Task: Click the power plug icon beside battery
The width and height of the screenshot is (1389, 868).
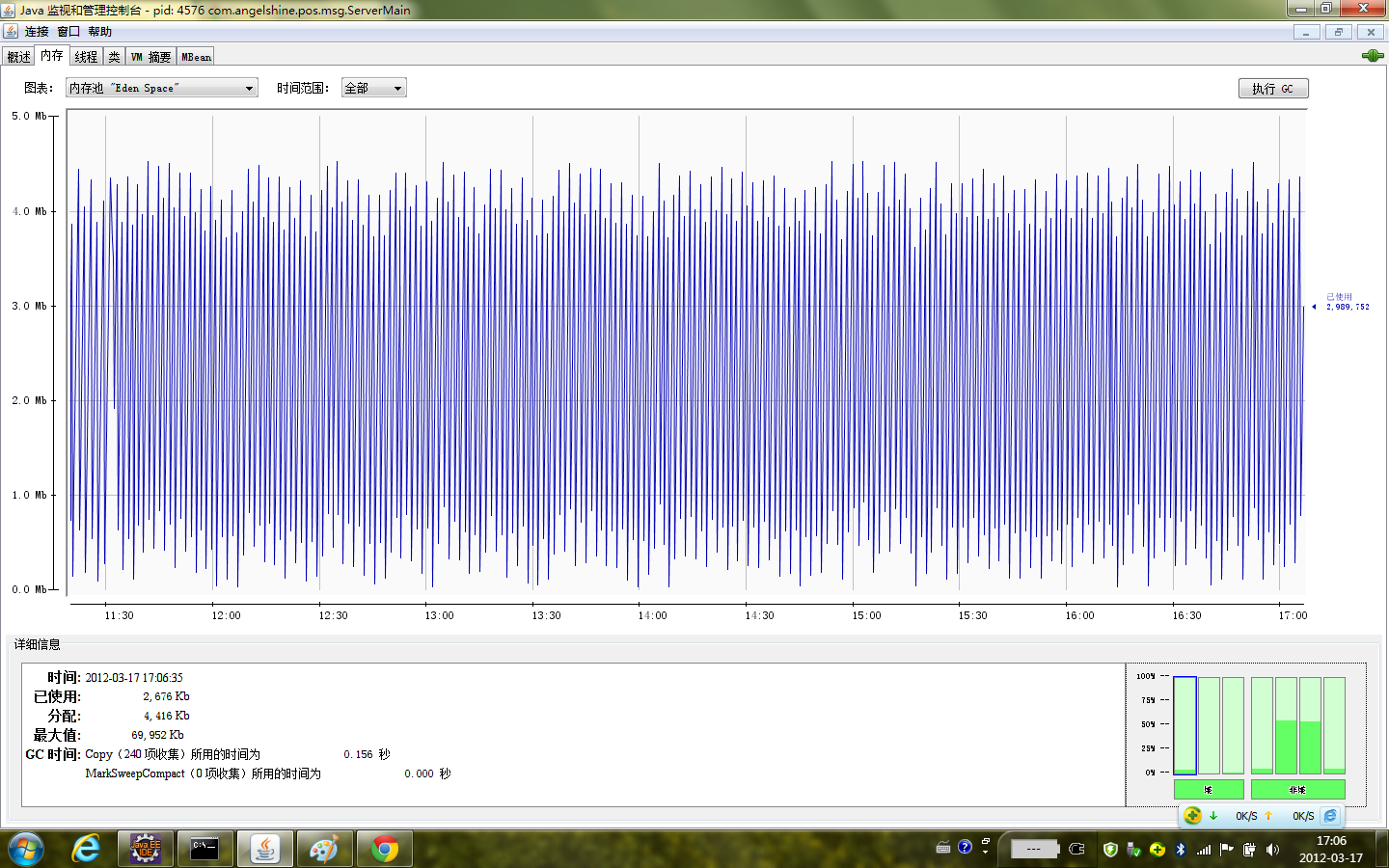Action: click(1077, 849)
